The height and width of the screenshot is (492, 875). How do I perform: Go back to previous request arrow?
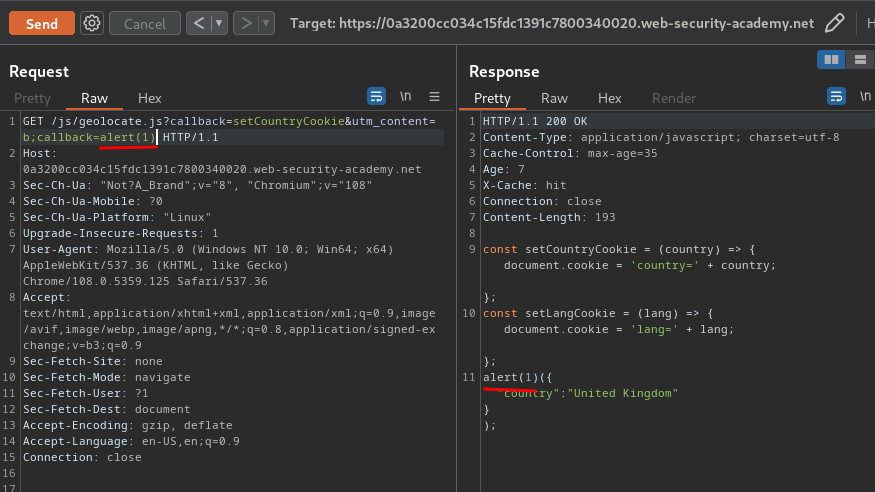[199, 23]
